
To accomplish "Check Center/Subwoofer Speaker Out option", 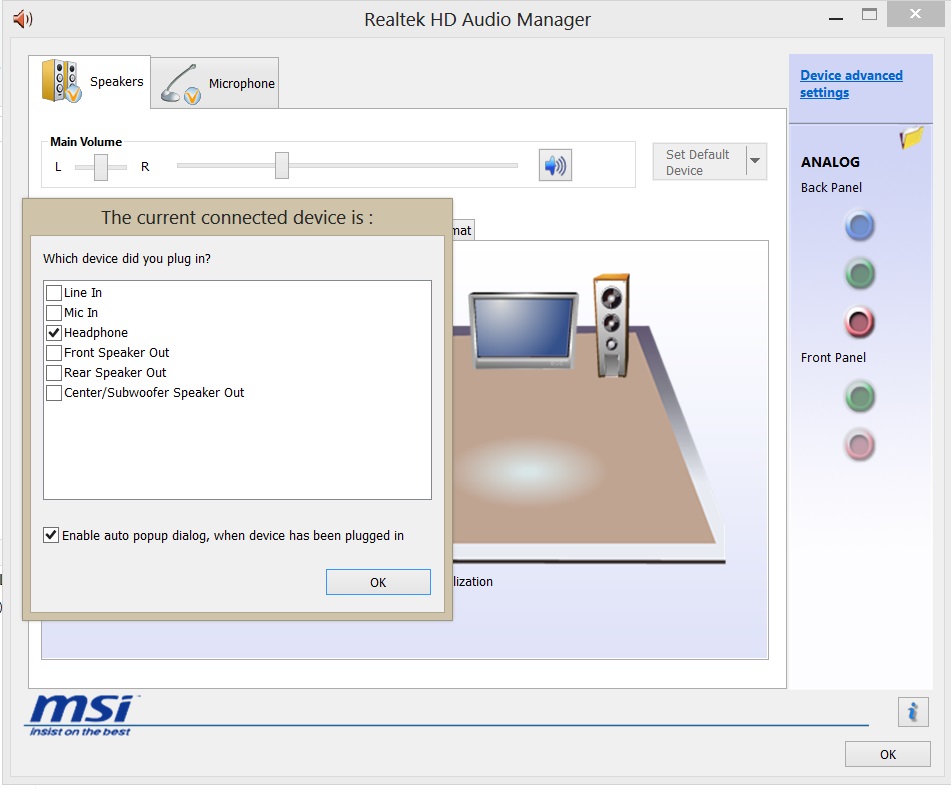I will pos(54,393).
